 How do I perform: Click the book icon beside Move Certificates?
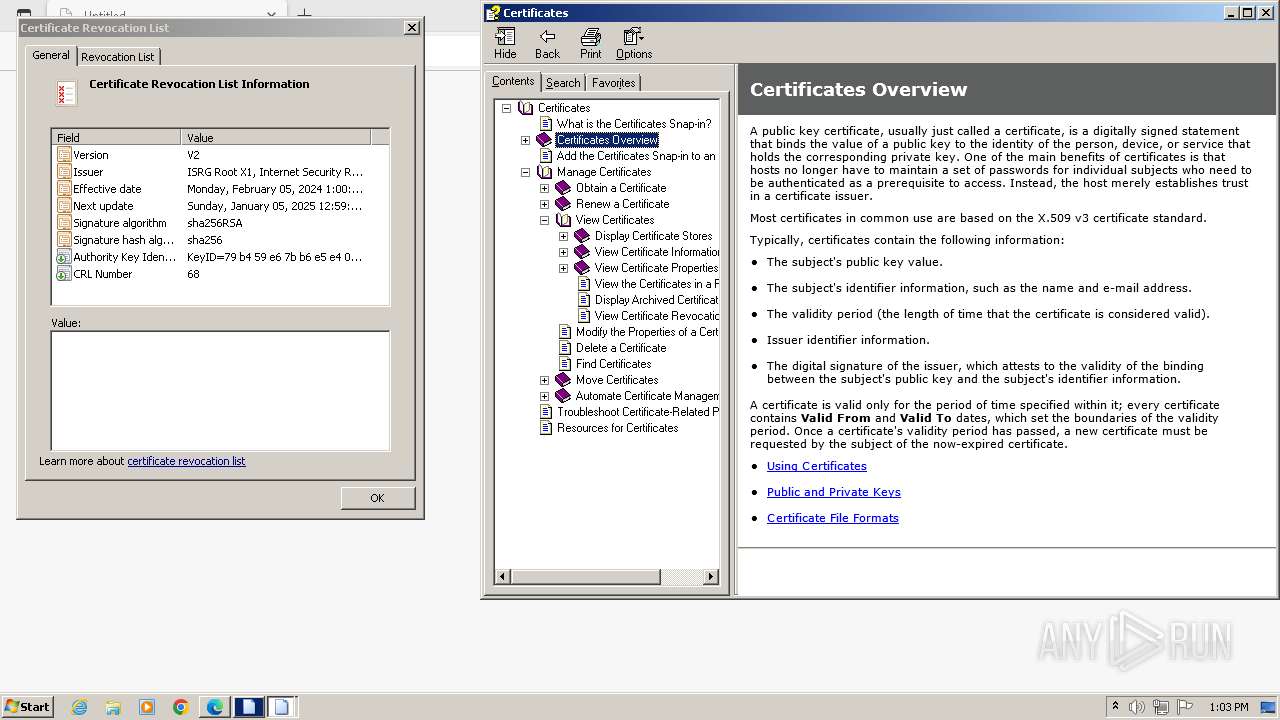[563, 380]
